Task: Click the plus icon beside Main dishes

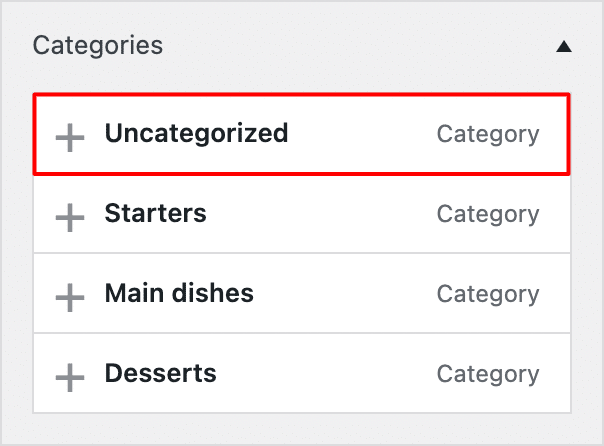Action: coord(69,296)
